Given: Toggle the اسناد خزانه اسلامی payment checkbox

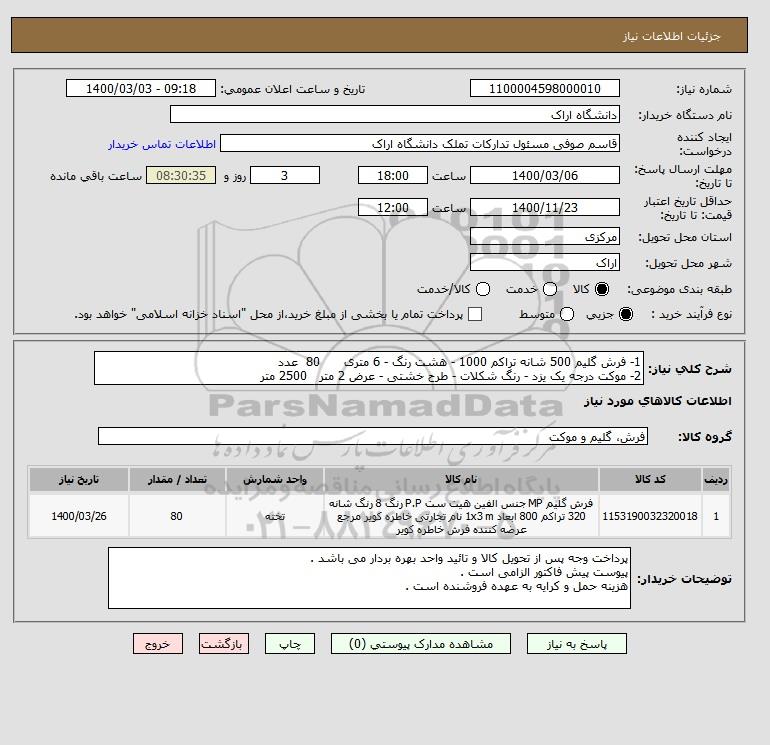Looking at the screenshot, I should (x=475, y=314).
